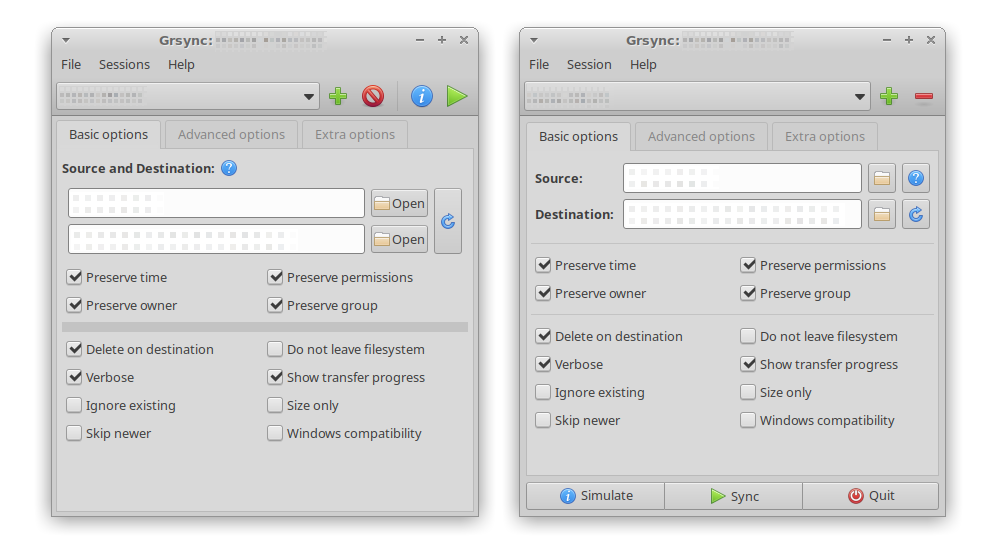
Task: Click the Source path field in the right window
Action: click(x=742, y=178)
